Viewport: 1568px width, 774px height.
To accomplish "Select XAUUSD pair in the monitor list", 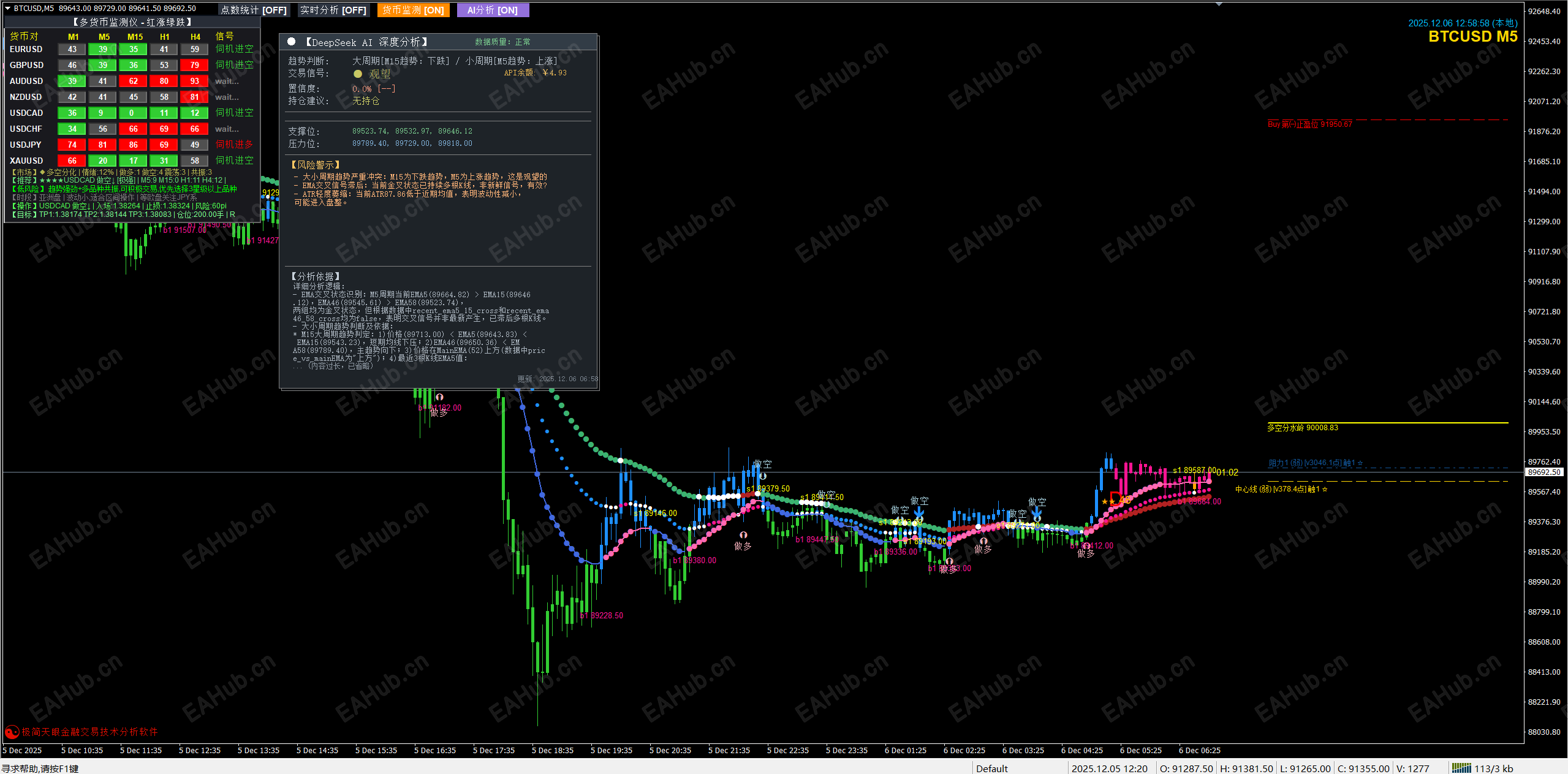I will click(x=26, y=161).
